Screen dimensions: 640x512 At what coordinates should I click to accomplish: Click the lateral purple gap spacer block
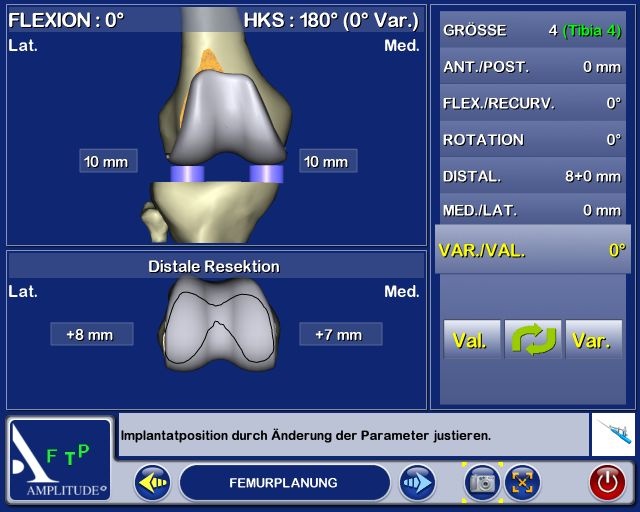coord(187,174)
